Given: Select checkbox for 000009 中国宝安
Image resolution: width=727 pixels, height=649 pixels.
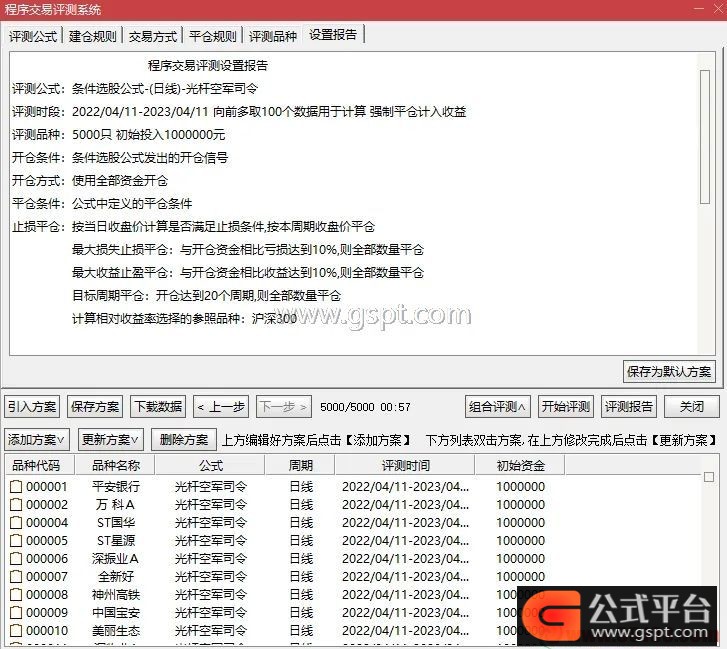Looking at the screenshot, I should 16,612.
